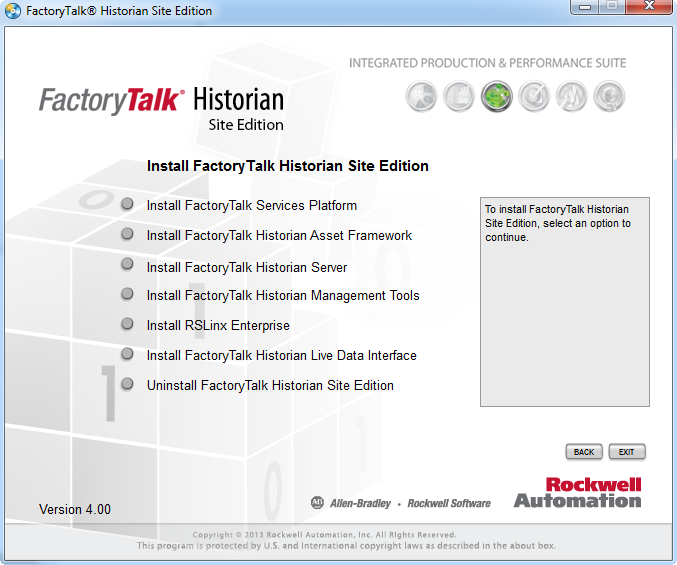Click the Rockwell Automation logo
The image size is (677, 565).
tap(578, 492)
